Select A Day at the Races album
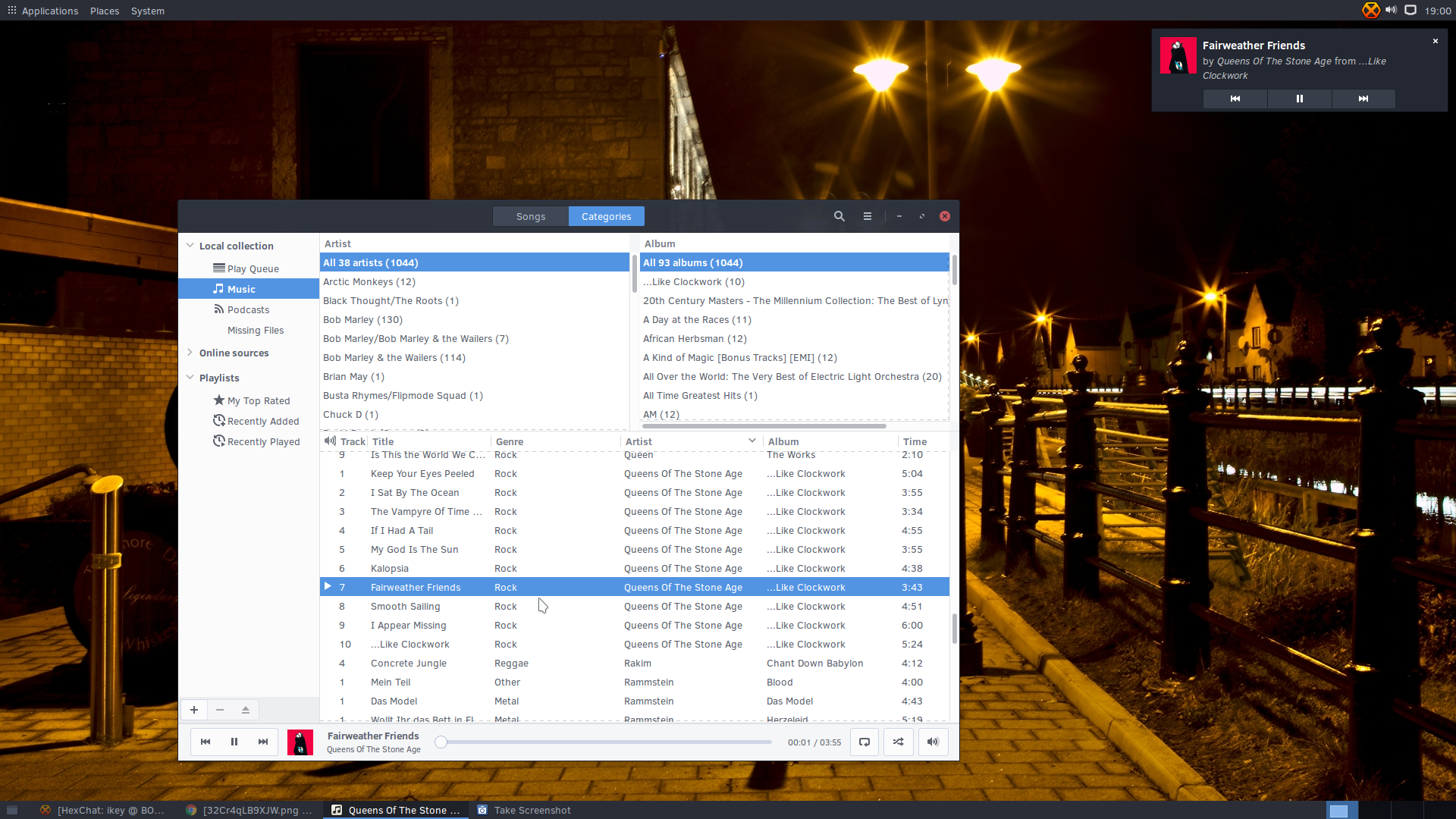The image size is (1456, 819). [x=794, y=319]
